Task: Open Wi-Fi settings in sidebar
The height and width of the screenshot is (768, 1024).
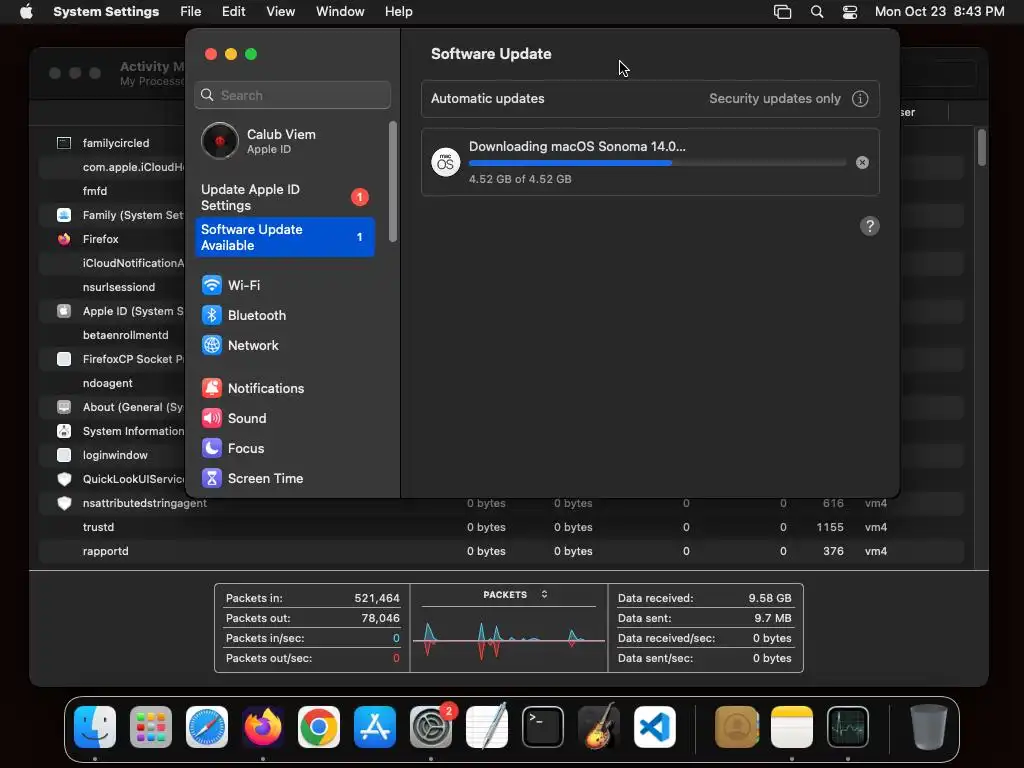Action: [231, 285]
